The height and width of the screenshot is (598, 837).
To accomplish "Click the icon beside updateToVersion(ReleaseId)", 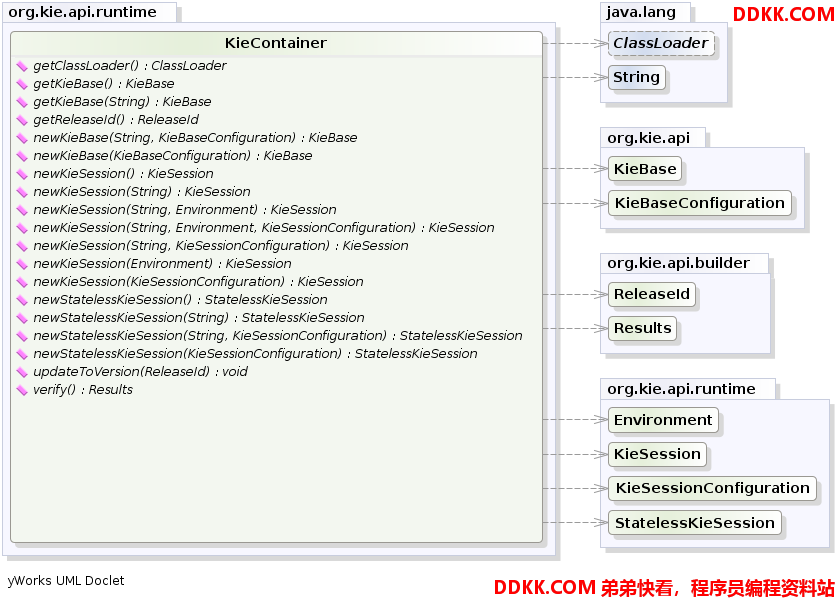I will (22, 372).
